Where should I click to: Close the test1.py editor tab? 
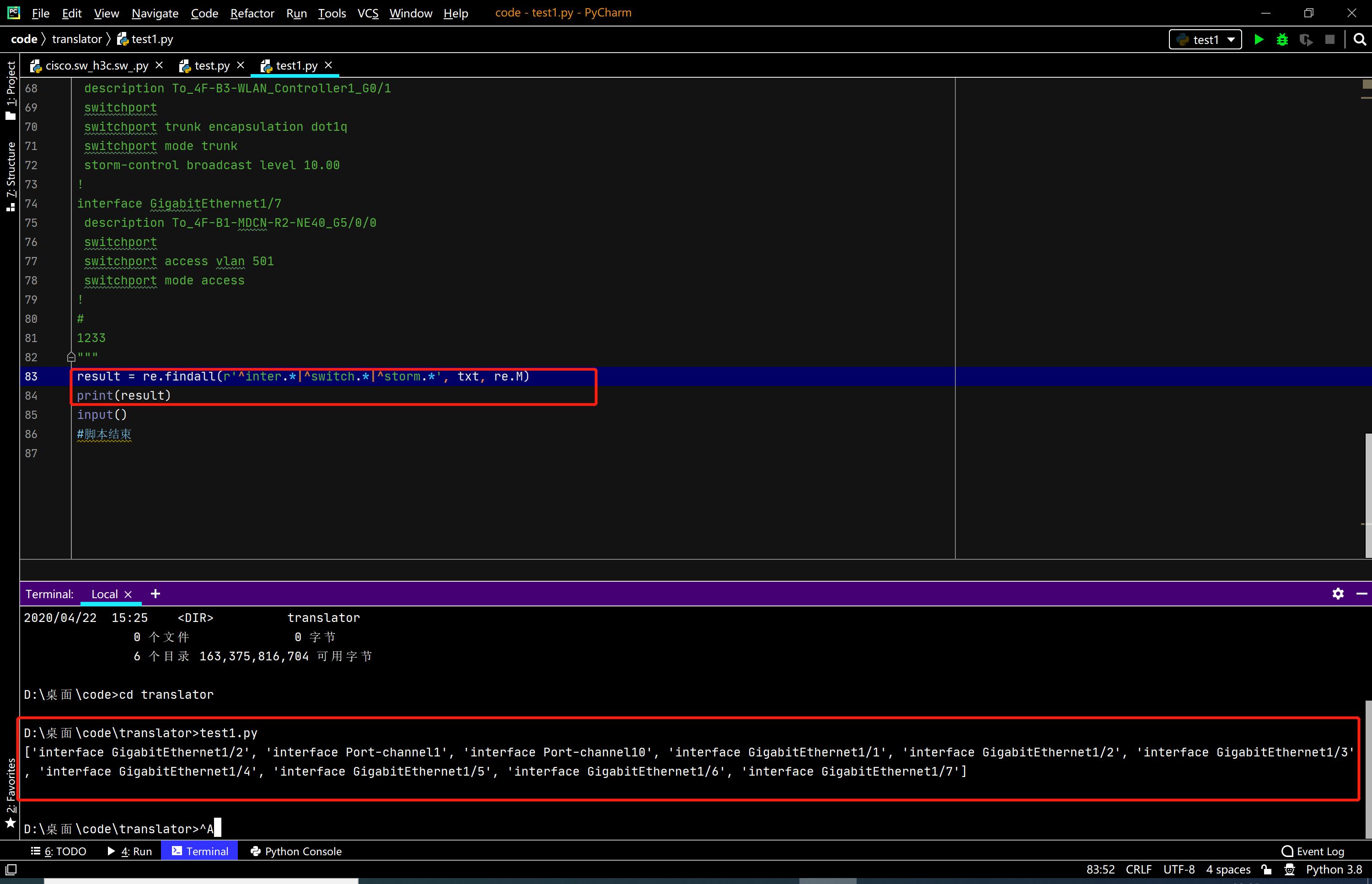pyautogui.click(x=328, y=65)
